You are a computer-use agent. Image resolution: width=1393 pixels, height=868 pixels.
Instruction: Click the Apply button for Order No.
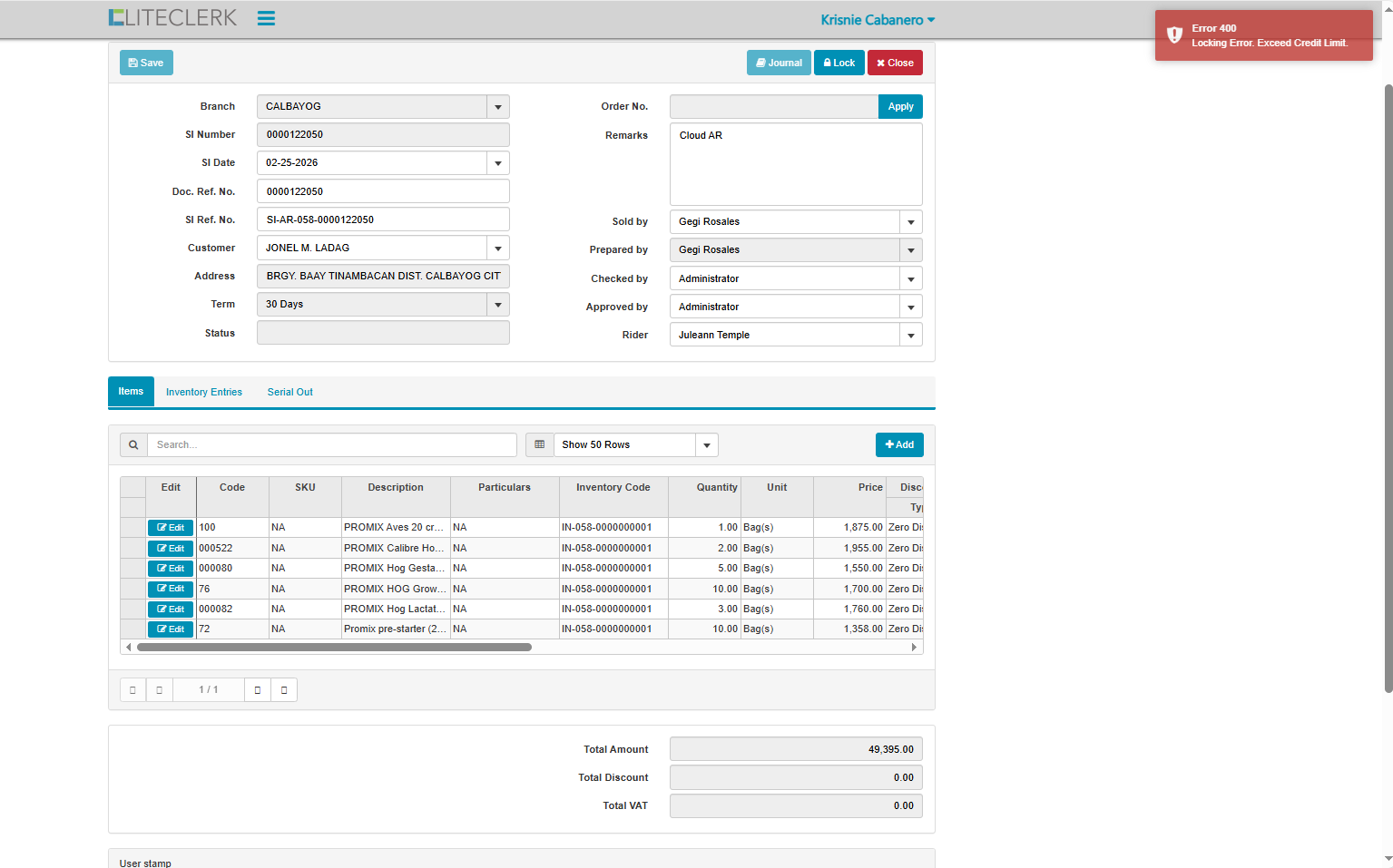tap(900, 107)
